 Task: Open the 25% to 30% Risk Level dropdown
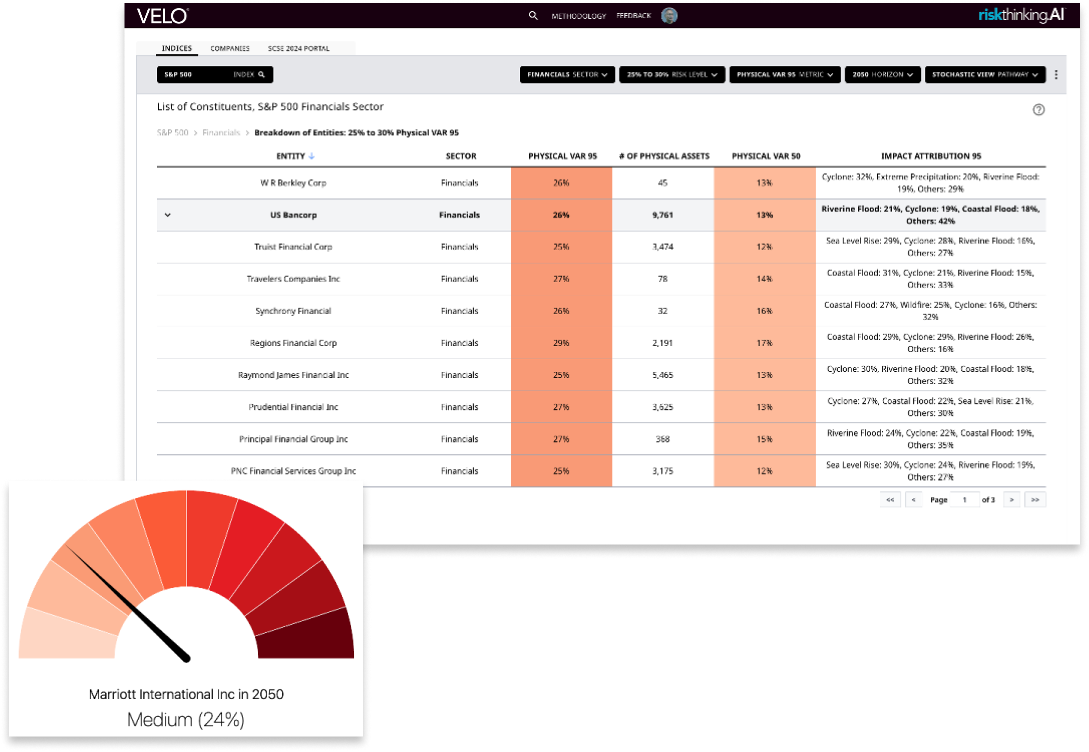(x=672, y=74)
